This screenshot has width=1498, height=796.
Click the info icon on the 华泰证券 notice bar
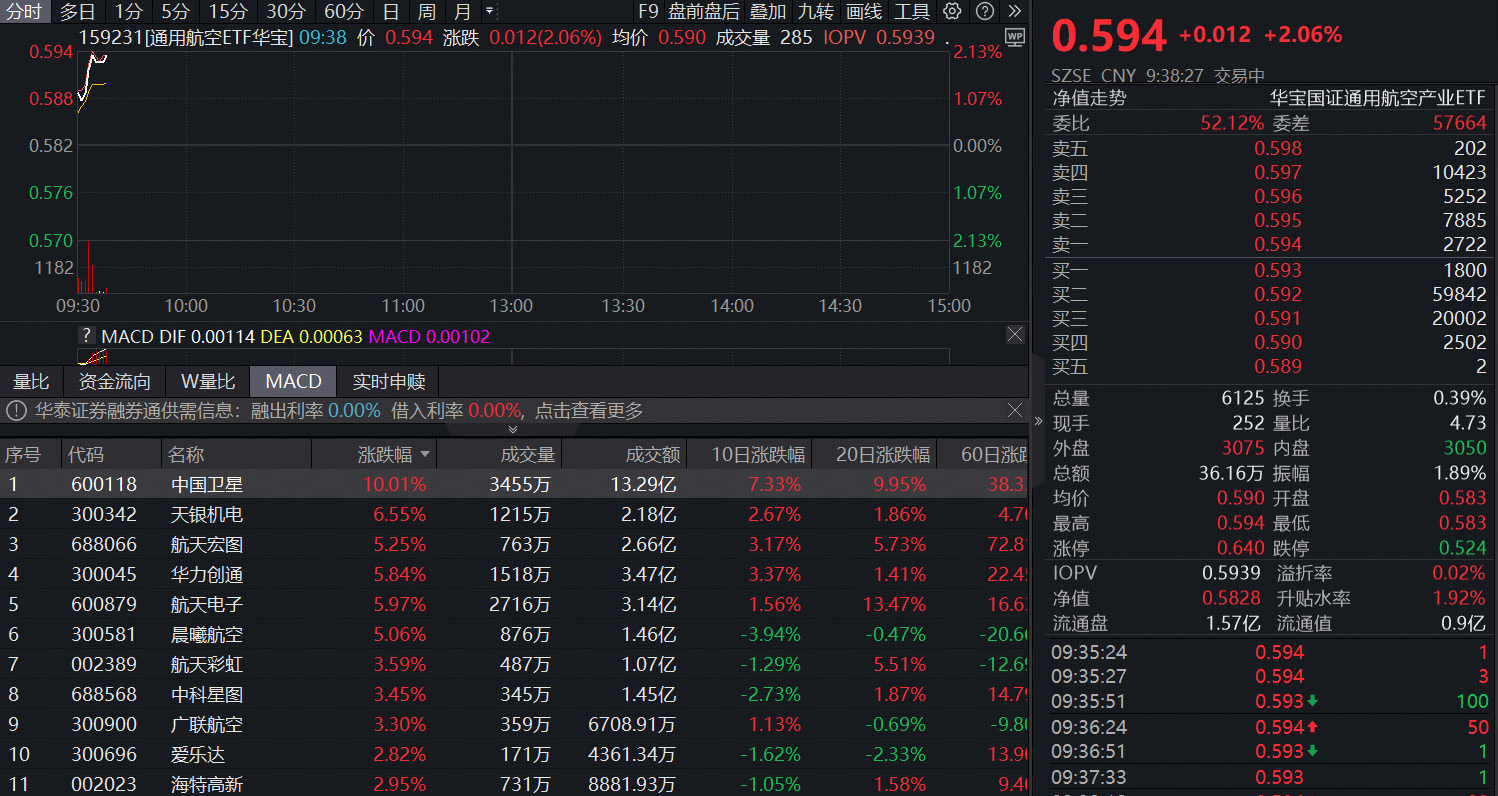(x=16, y=410)
